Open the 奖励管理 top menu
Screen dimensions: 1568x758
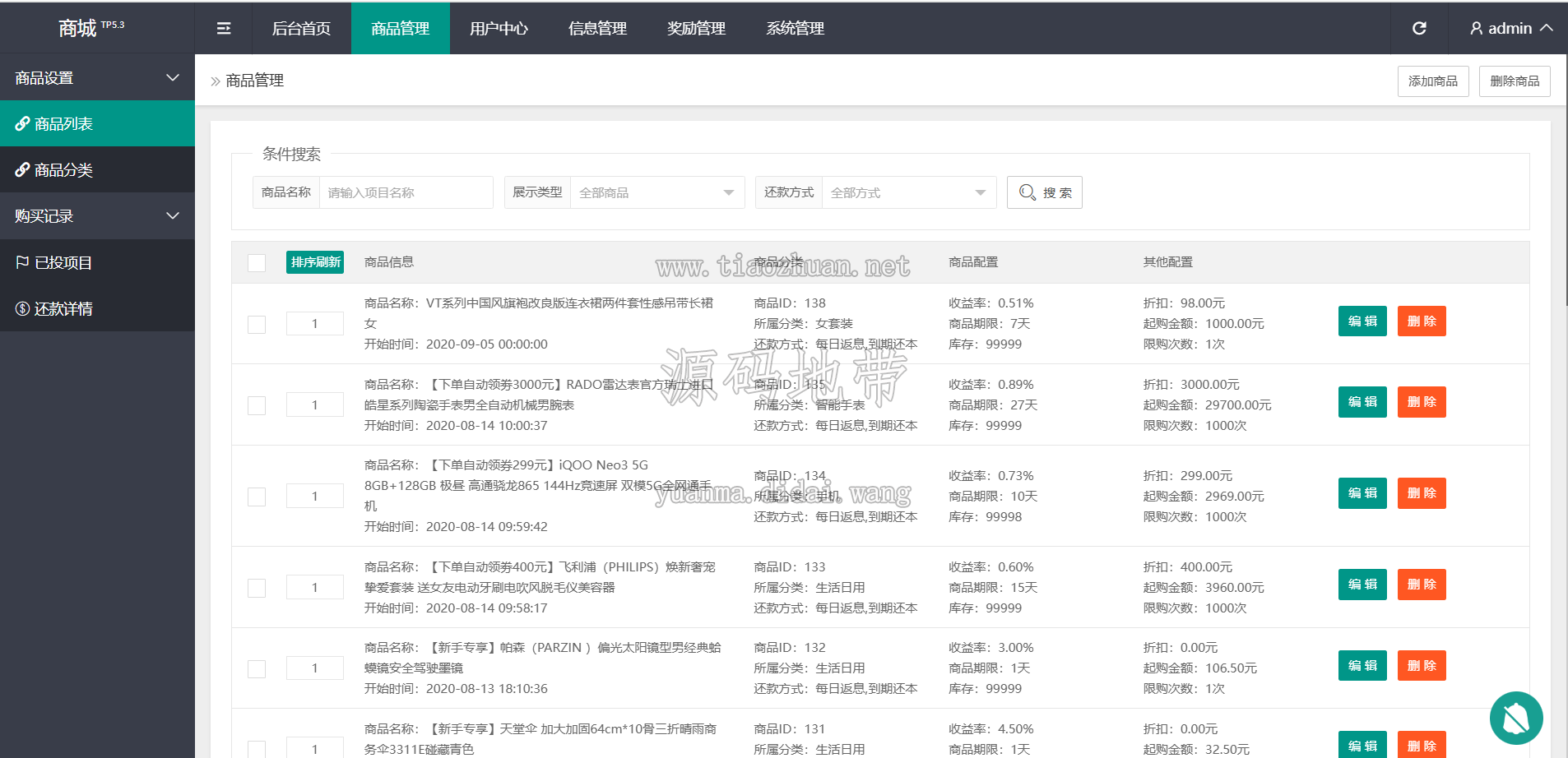[x=697, y=28]
